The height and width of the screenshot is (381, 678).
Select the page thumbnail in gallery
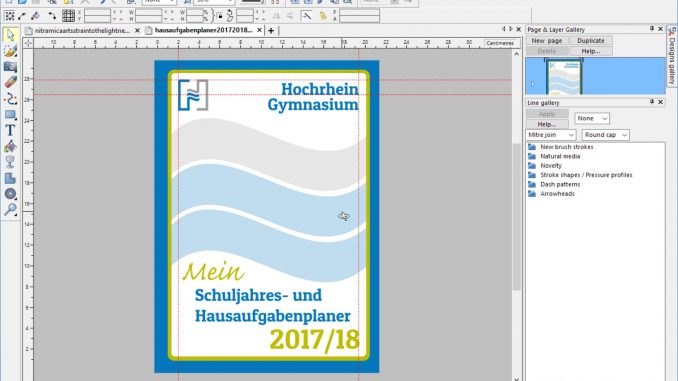tap(564, 77)
